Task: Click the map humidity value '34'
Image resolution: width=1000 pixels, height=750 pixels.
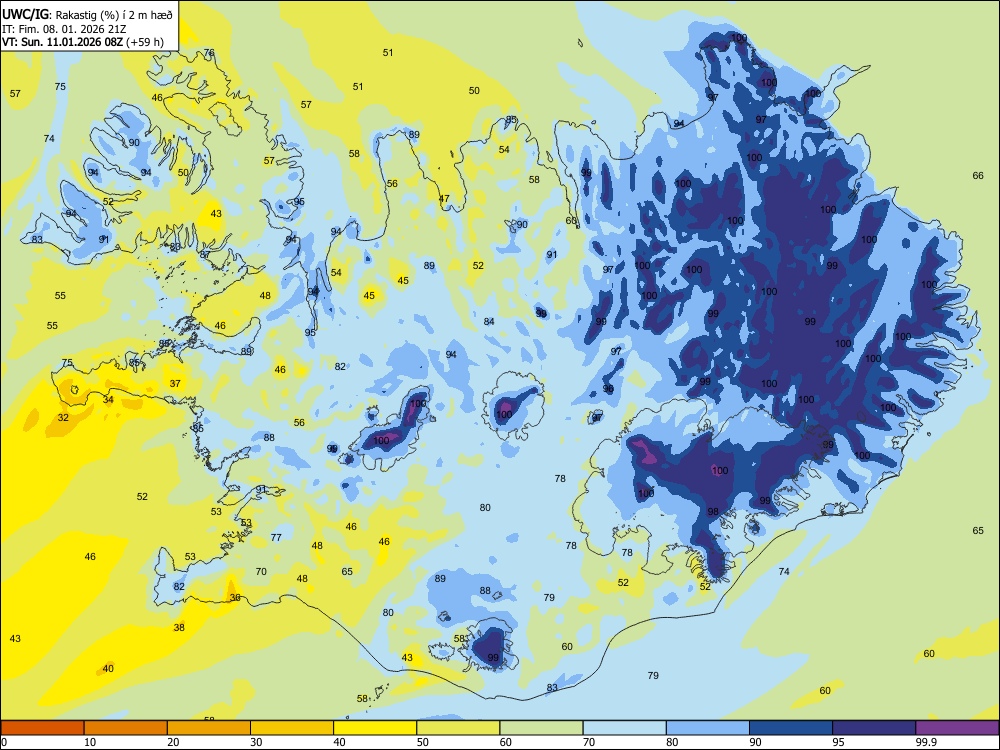Action: click(x=108, y=400)
